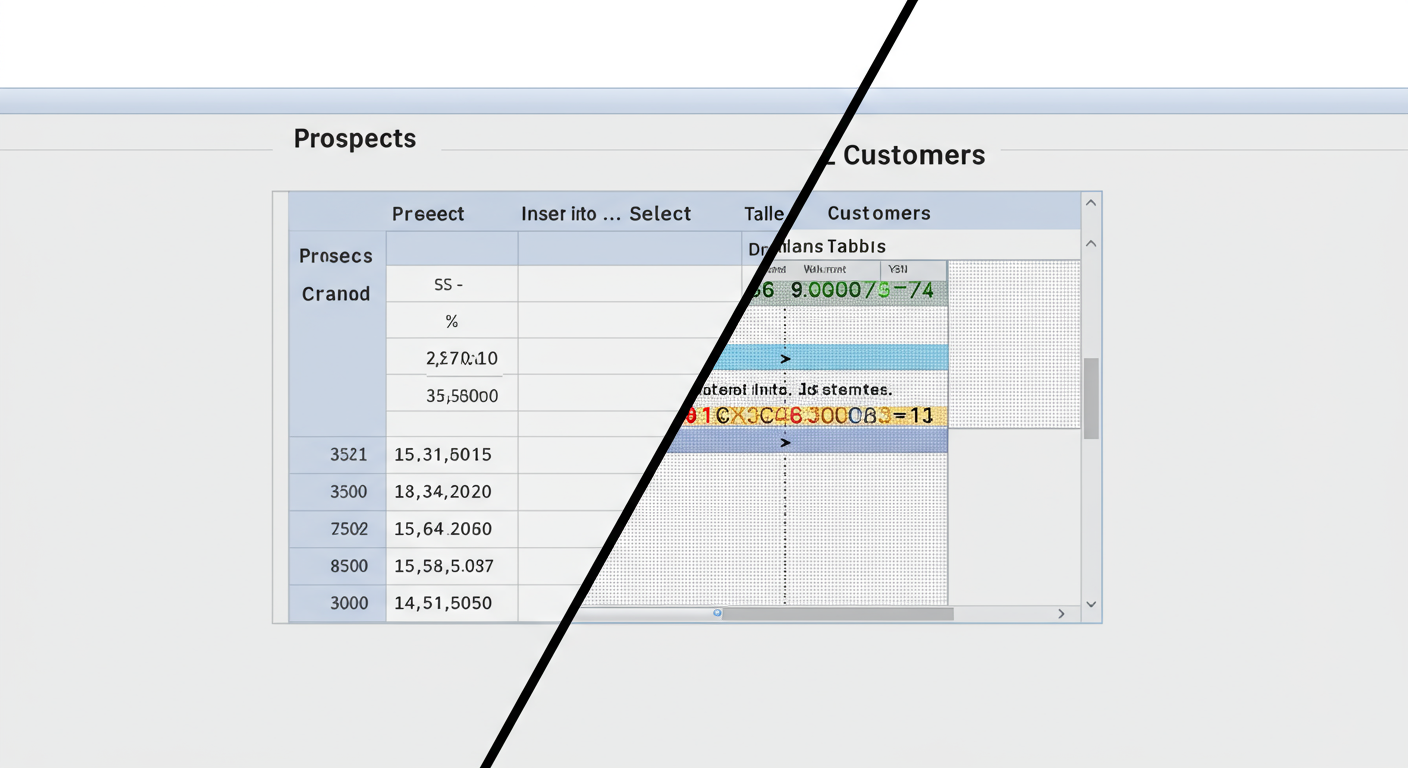
Task: Expand the dark blue row arrow
Action: [x=785, y=441]
